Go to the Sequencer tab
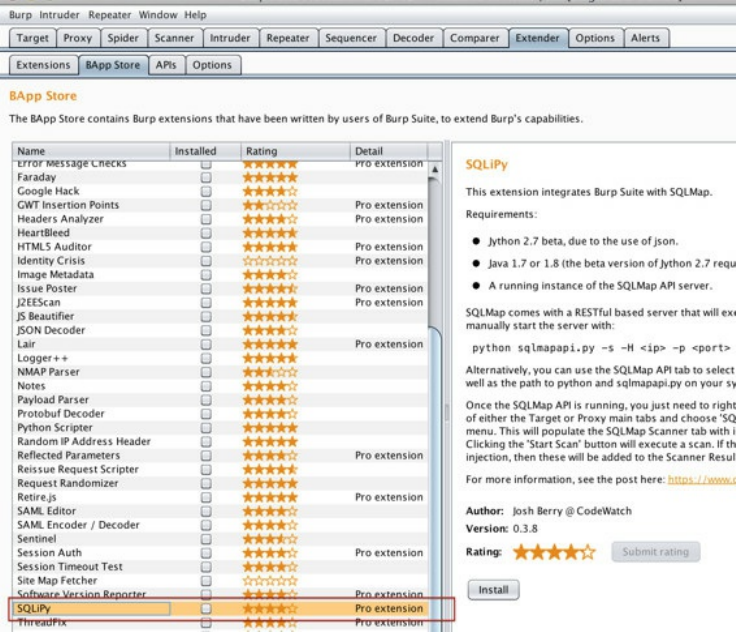 351,38
